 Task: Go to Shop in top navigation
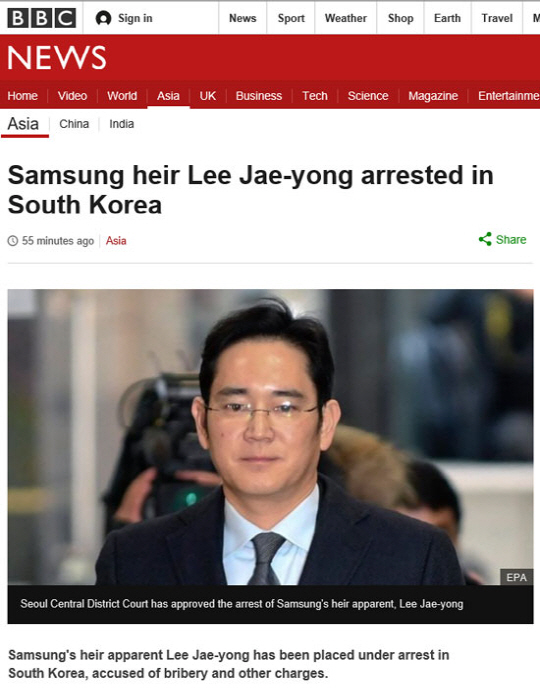click(x=400, y=18)
